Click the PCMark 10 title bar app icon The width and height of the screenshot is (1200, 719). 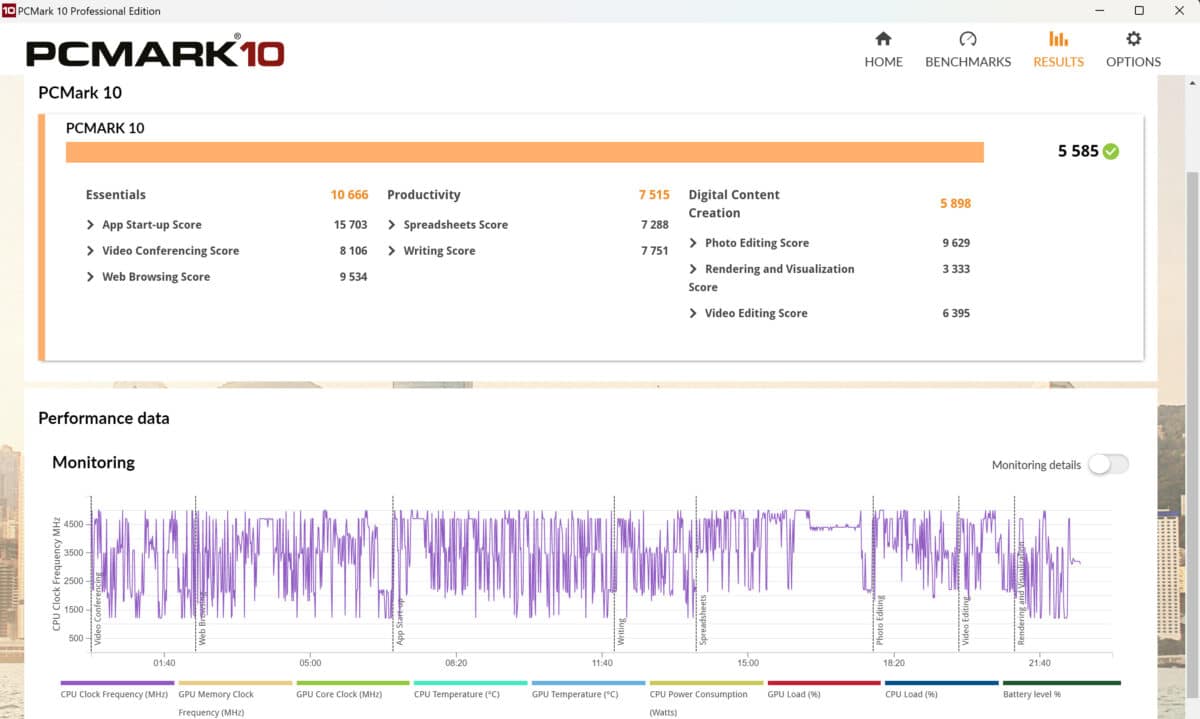click(9, 11)
